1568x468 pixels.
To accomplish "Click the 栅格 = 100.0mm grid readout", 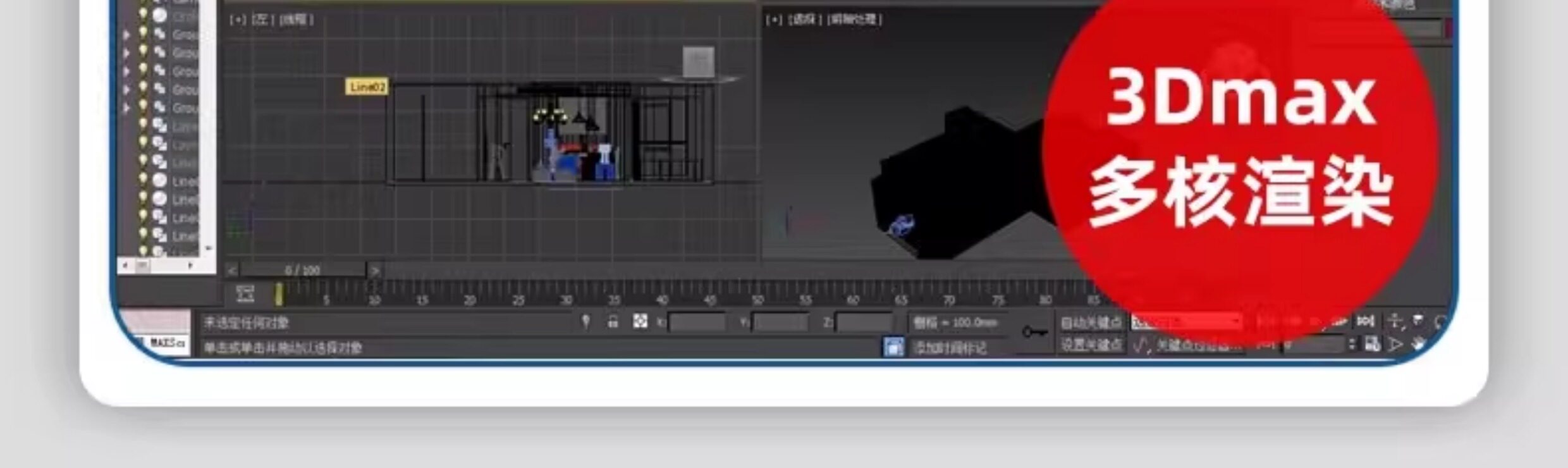I will 956,323.
